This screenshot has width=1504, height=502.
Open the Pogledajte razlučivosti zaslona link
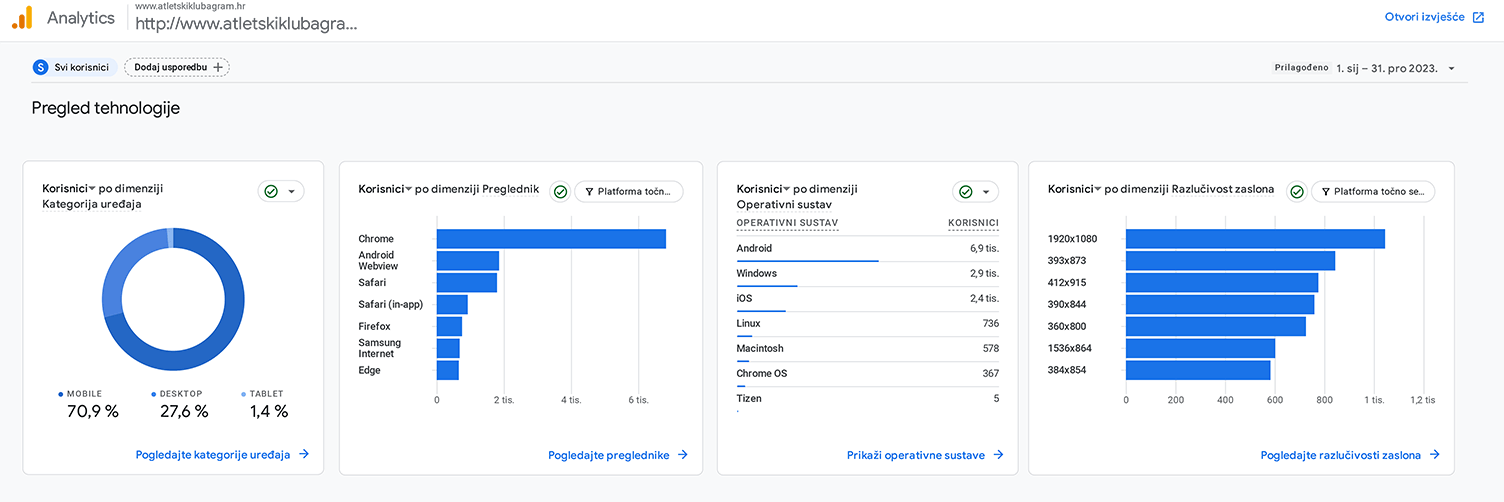pyautogui.click(x=1340, y=455)
